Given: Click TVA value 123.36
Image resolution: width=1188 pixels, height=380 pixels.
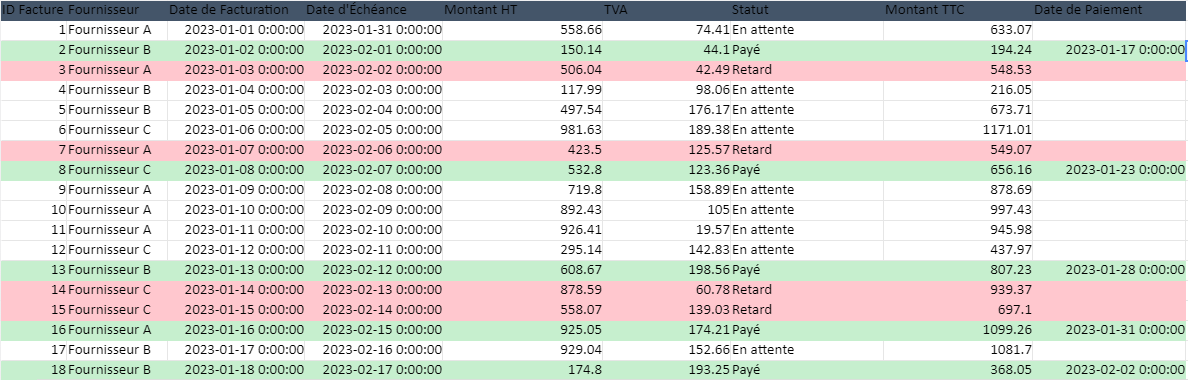Looking at the screenshot, I should click(667, 170).
